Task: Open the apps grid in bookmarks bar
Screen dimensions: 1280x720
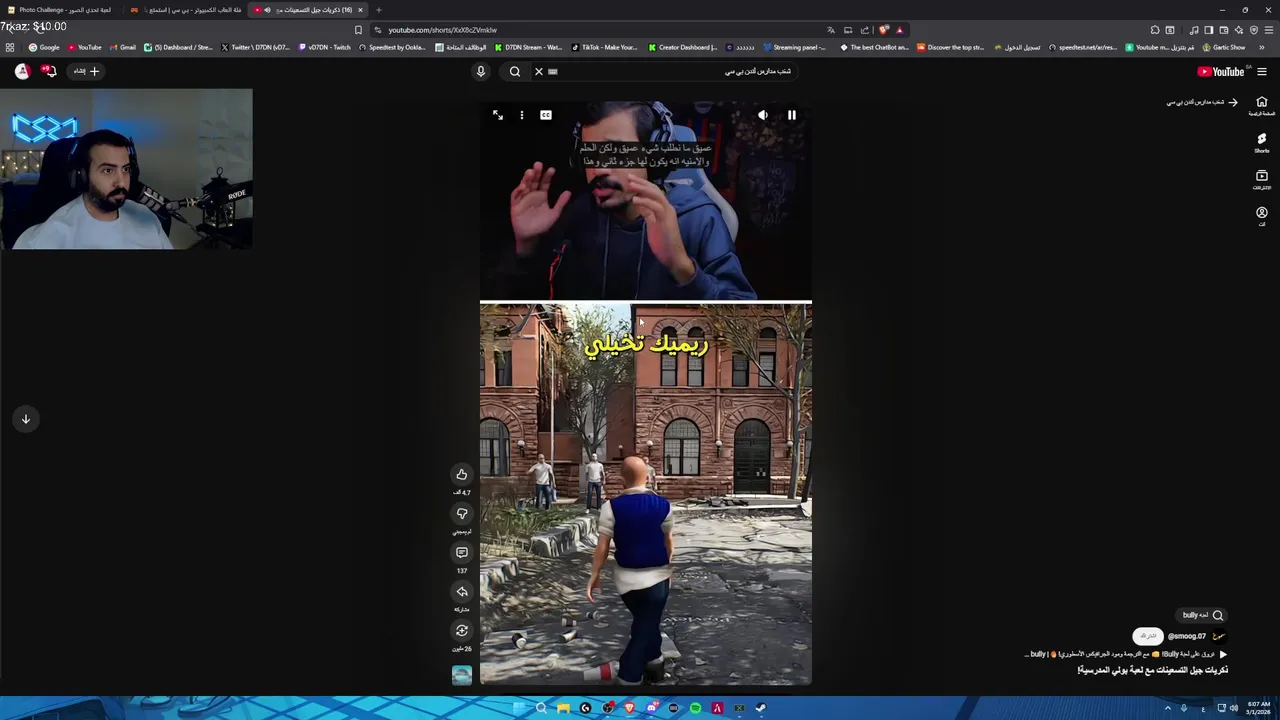Action: (10, 47)
